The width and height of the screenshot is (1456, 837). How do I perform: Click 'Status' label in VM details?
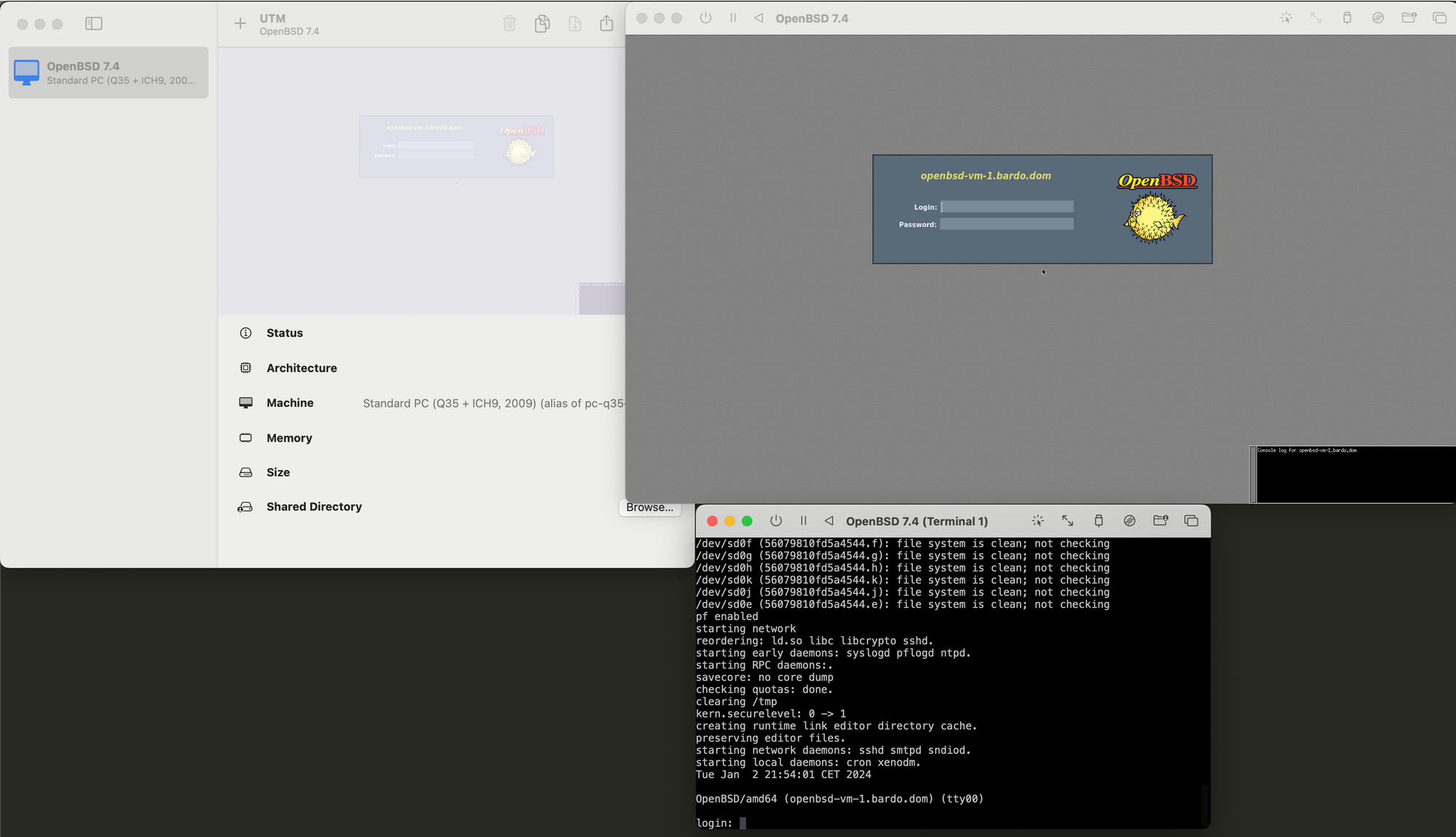[x=285, y=333]
